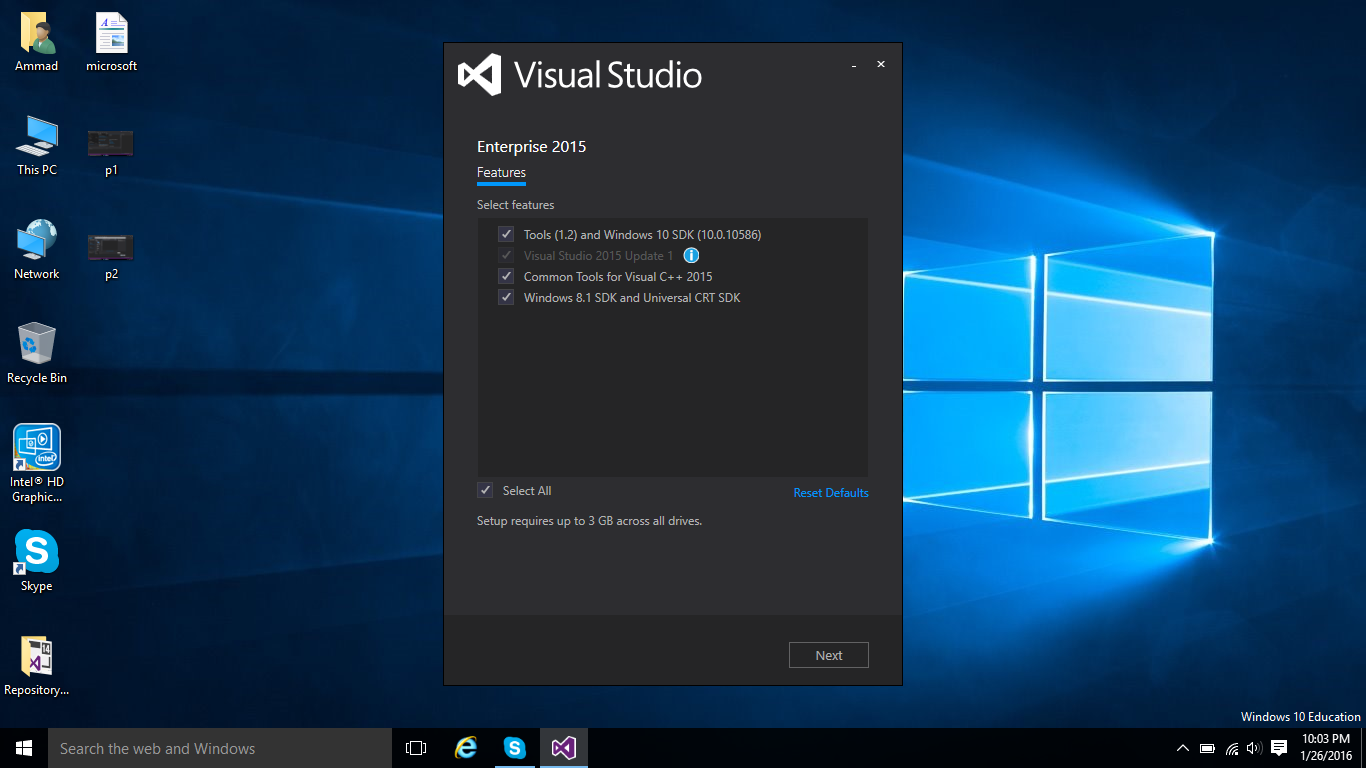The width and height of the screenshot is (1366, 768).
Task: Click the blue info icon beside Update 1
Action: [691, 255]
